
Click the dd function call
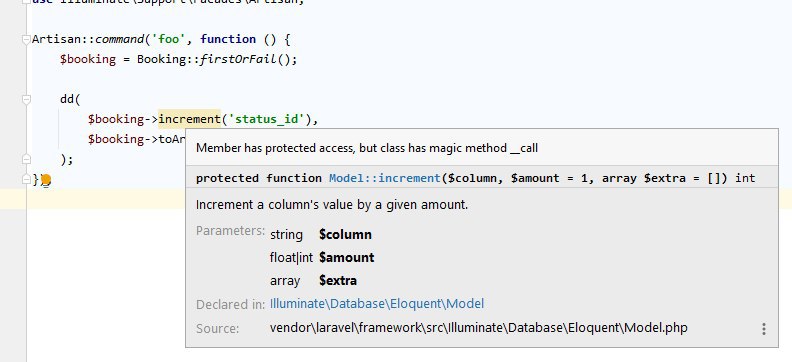click(67, 99)
